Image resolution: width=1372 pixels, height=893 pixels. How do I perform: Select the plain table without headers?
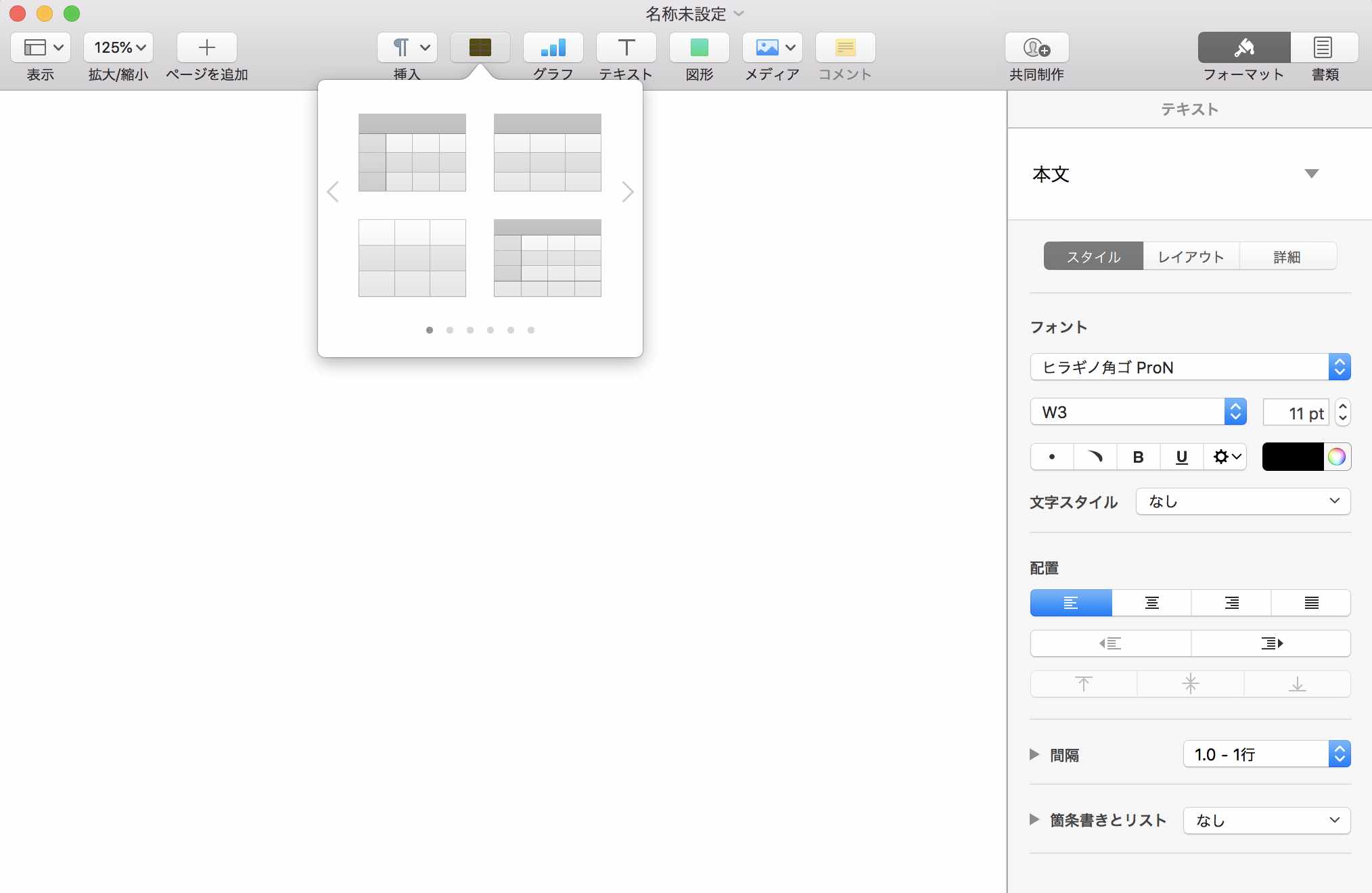click(x=412, y=258)
